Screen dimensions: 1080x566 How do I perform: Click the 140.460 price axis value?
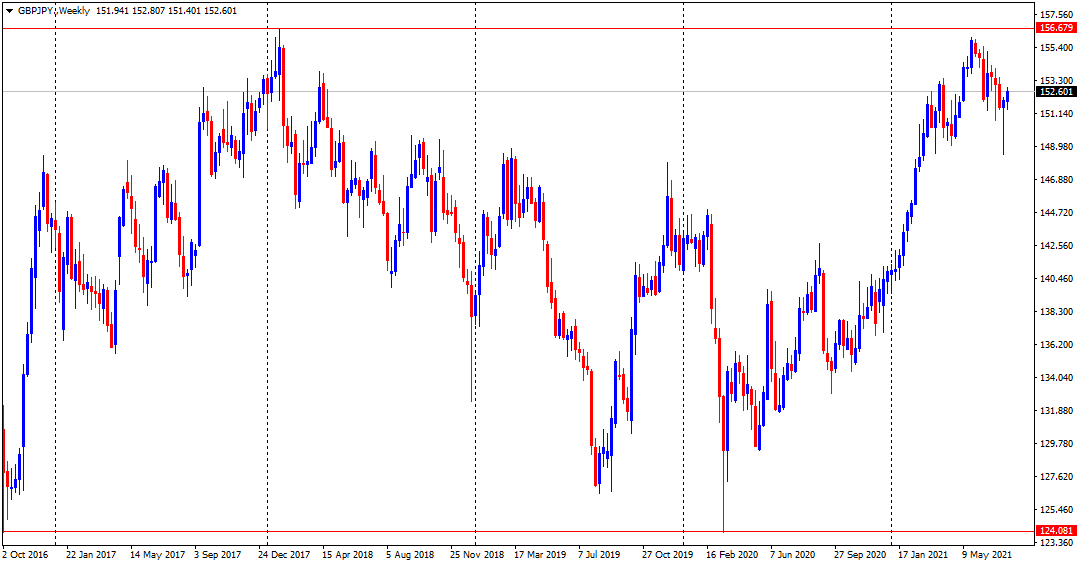[1057, 279]
